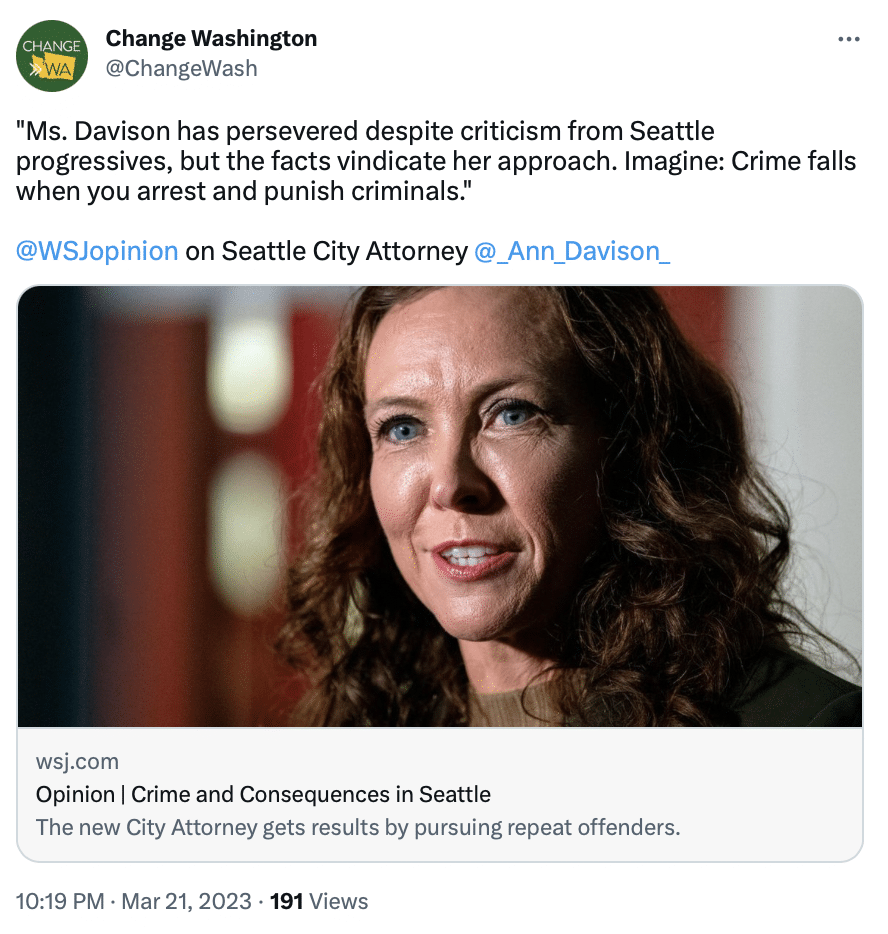
Task: Open the Change Washington display name
Action: pyautogui.click(x=211, y=38)
